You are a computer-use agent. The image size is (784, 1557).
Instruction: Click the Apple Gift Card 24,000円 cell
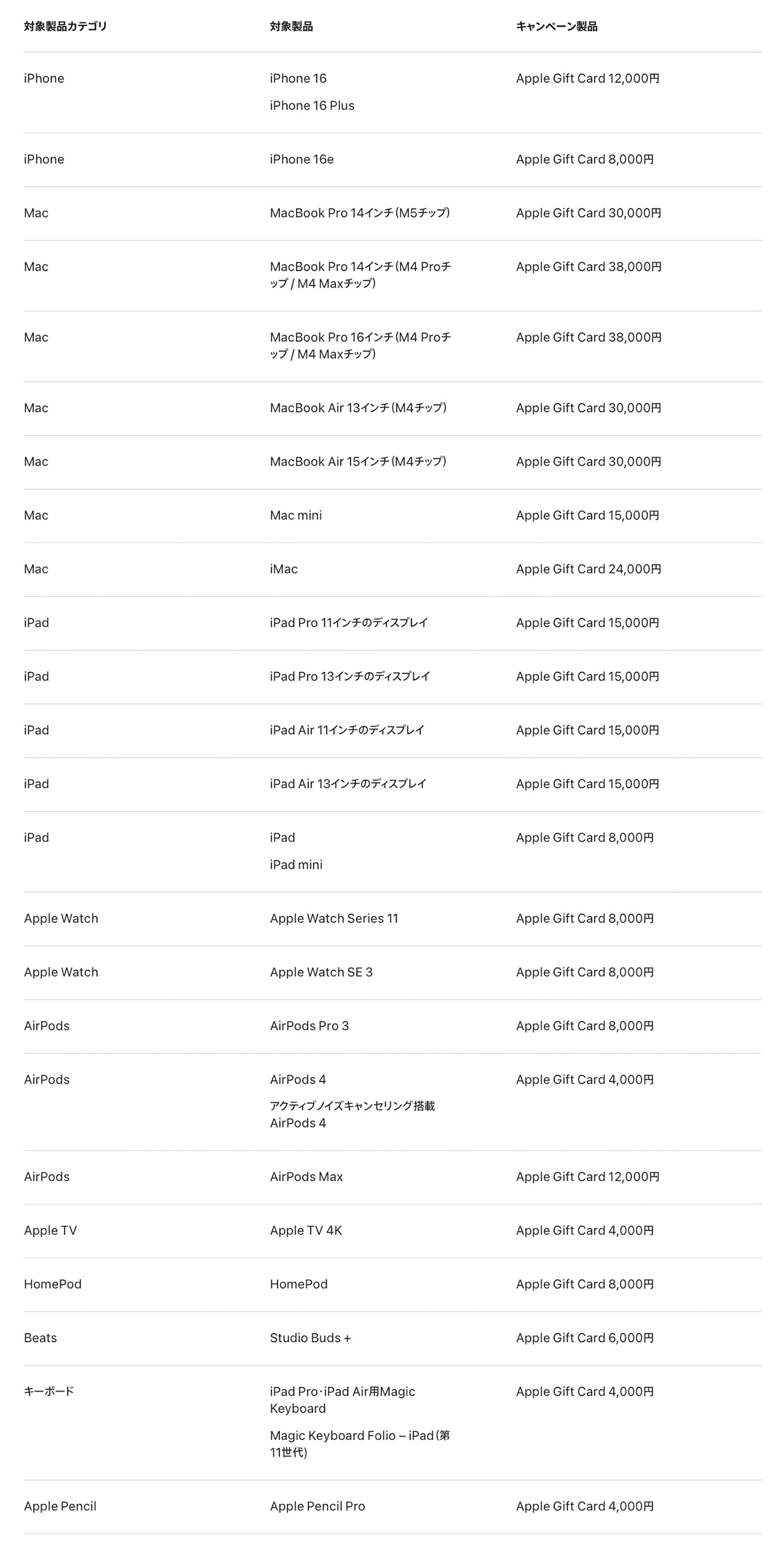(x=589, y=569)
